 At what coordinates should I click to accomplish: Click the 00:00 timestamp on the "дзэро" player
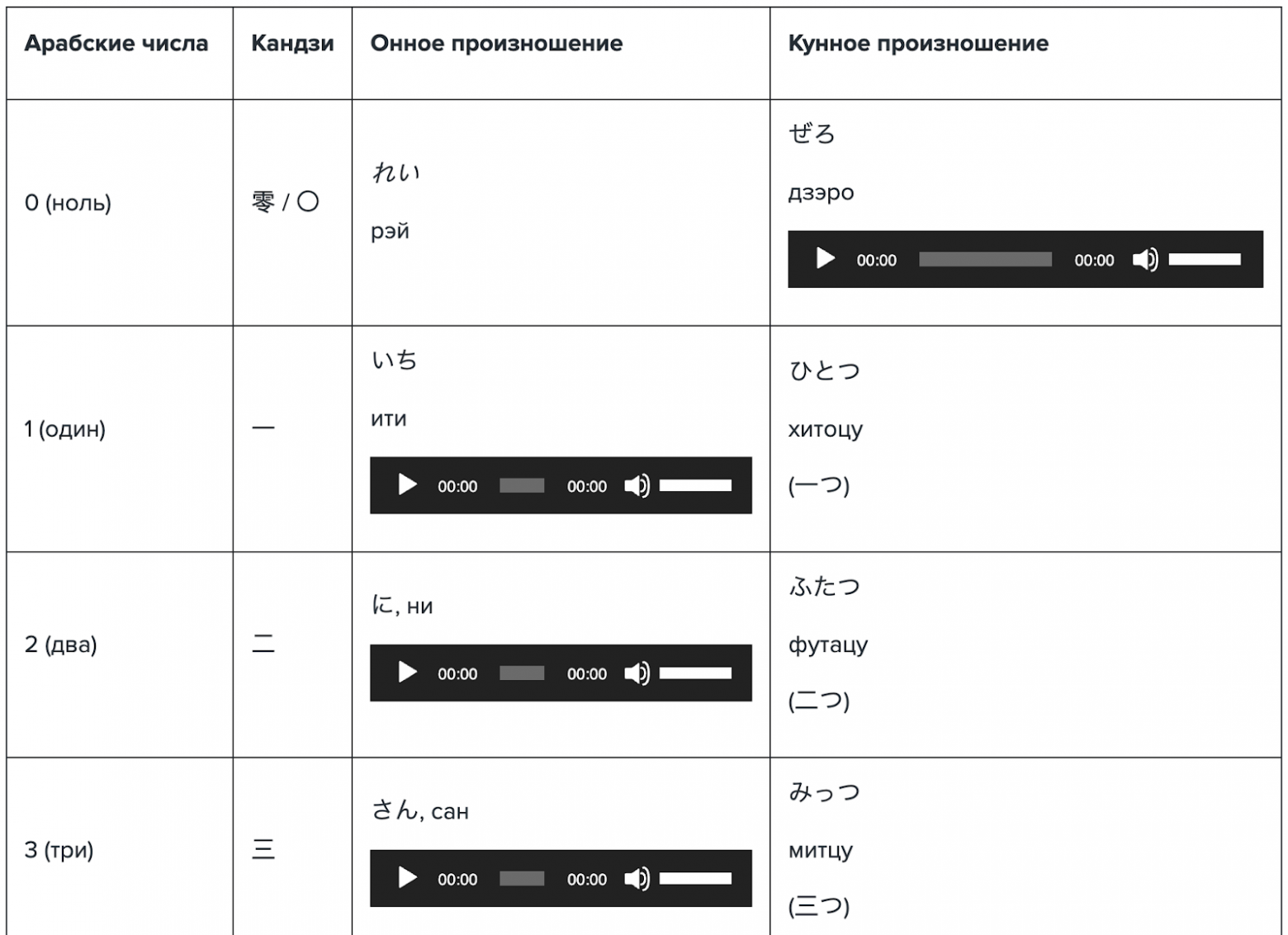click(876, 259)
